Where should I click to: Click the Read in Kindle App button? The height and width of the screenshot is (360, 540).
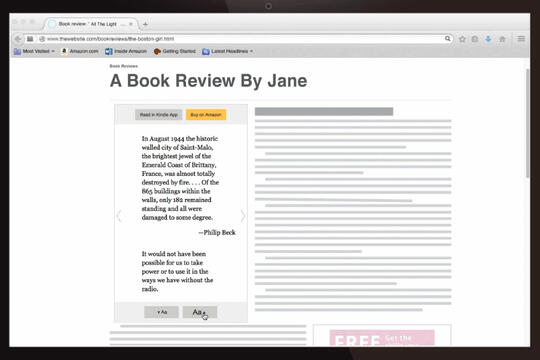[158, 115]
